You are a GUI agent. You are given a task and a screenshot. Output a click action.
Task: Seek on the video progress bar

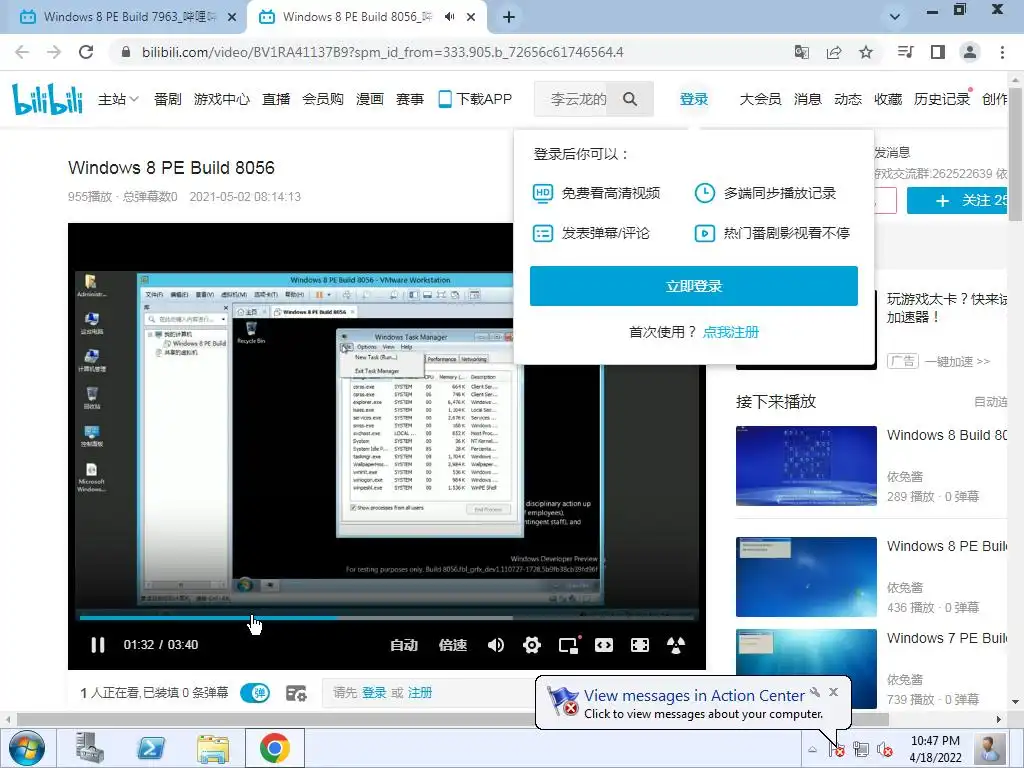pos(389,617)
